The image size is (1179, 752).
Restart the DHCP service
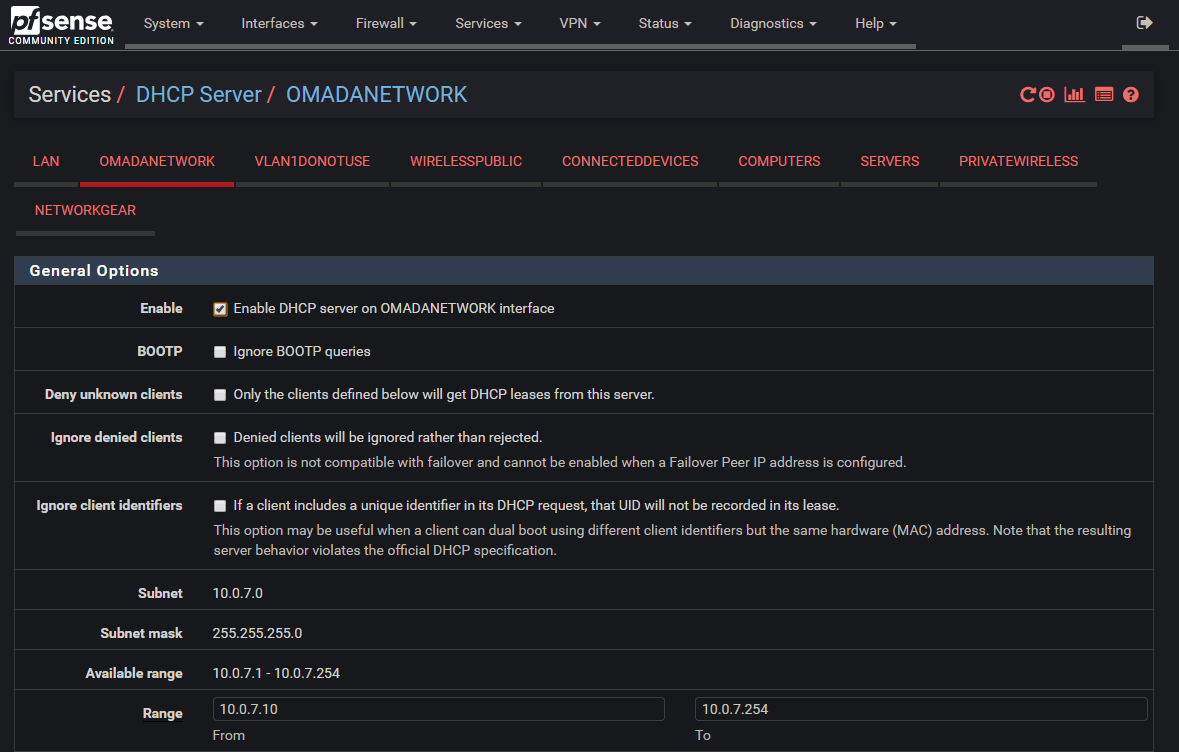1026,94
